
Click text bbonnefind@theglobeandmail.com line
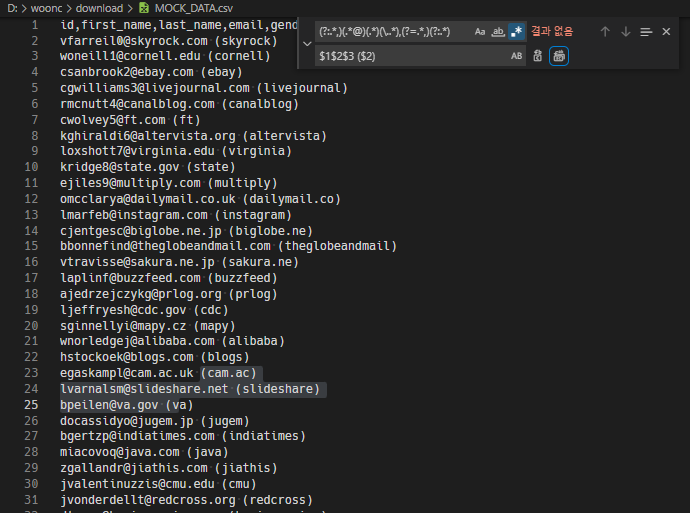point(228,246)
